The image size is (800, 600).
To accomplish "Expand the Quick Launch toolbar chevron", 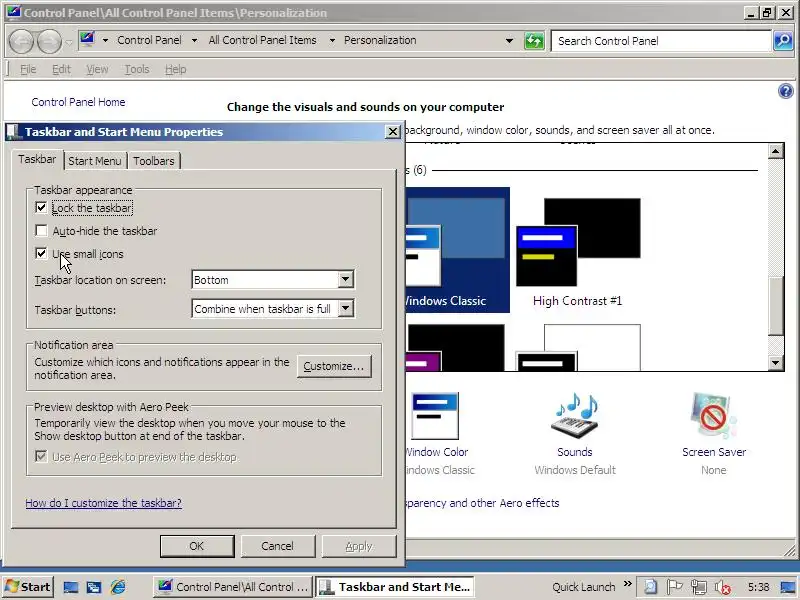I will click(628, 584).
